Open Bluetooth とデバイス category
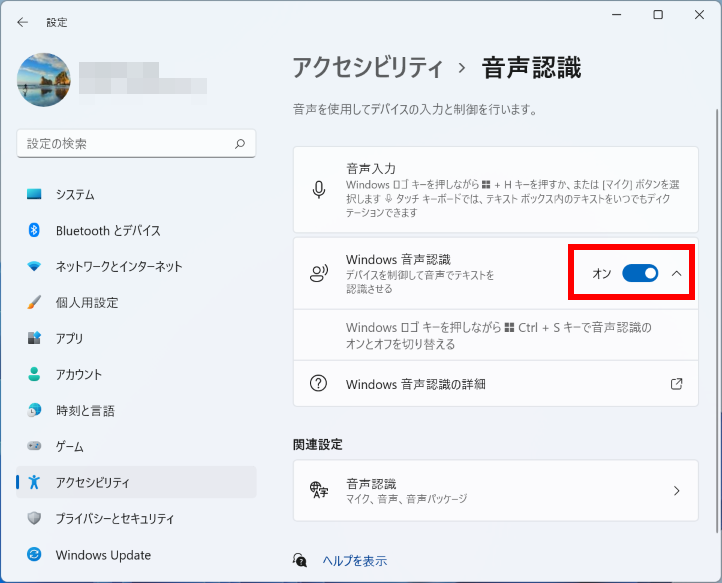The image size is (722, 583). [136, 230]
